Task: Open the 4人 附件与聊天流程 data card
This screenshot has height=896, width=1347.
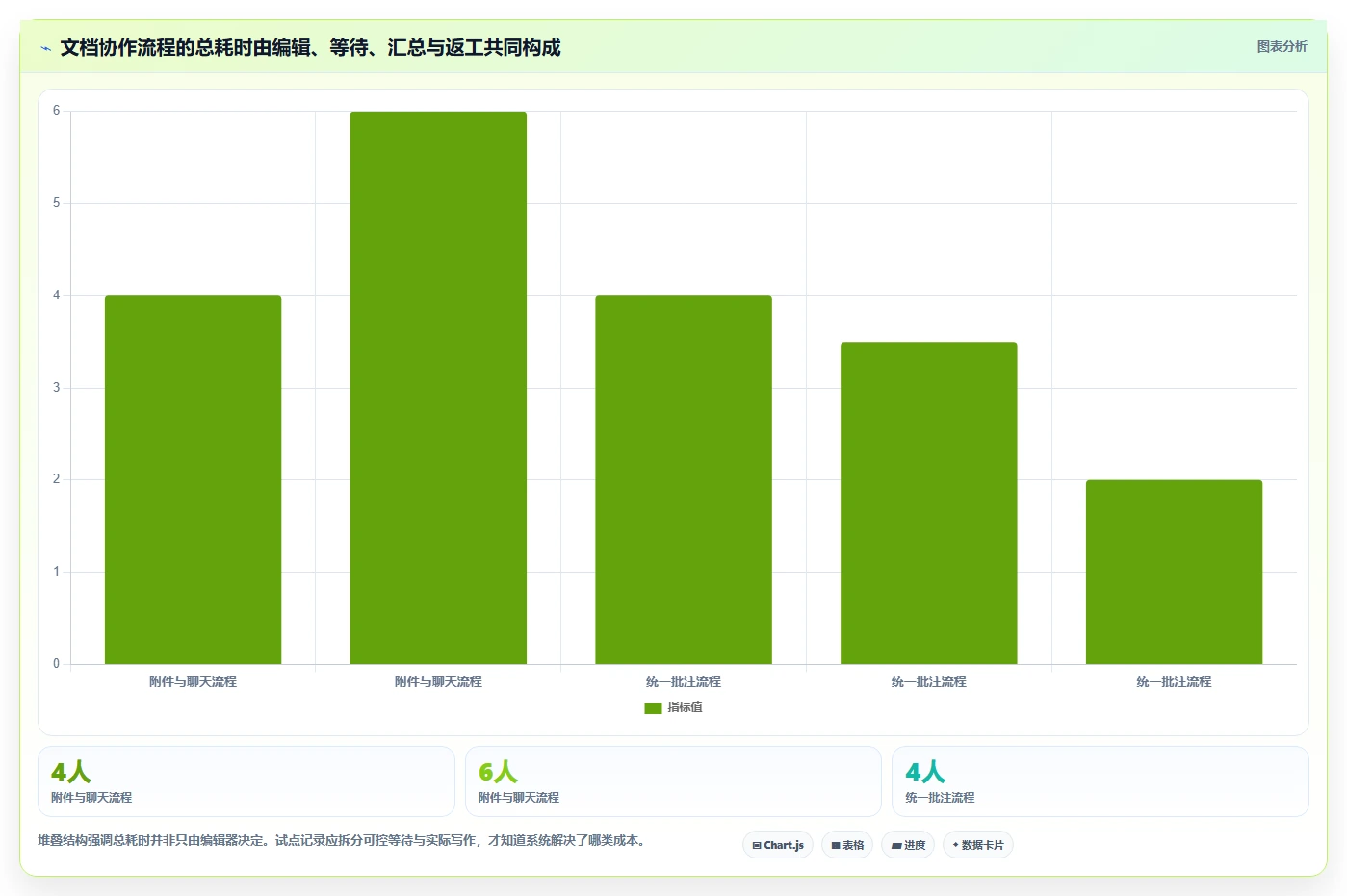Action: (x=246, y=781)
